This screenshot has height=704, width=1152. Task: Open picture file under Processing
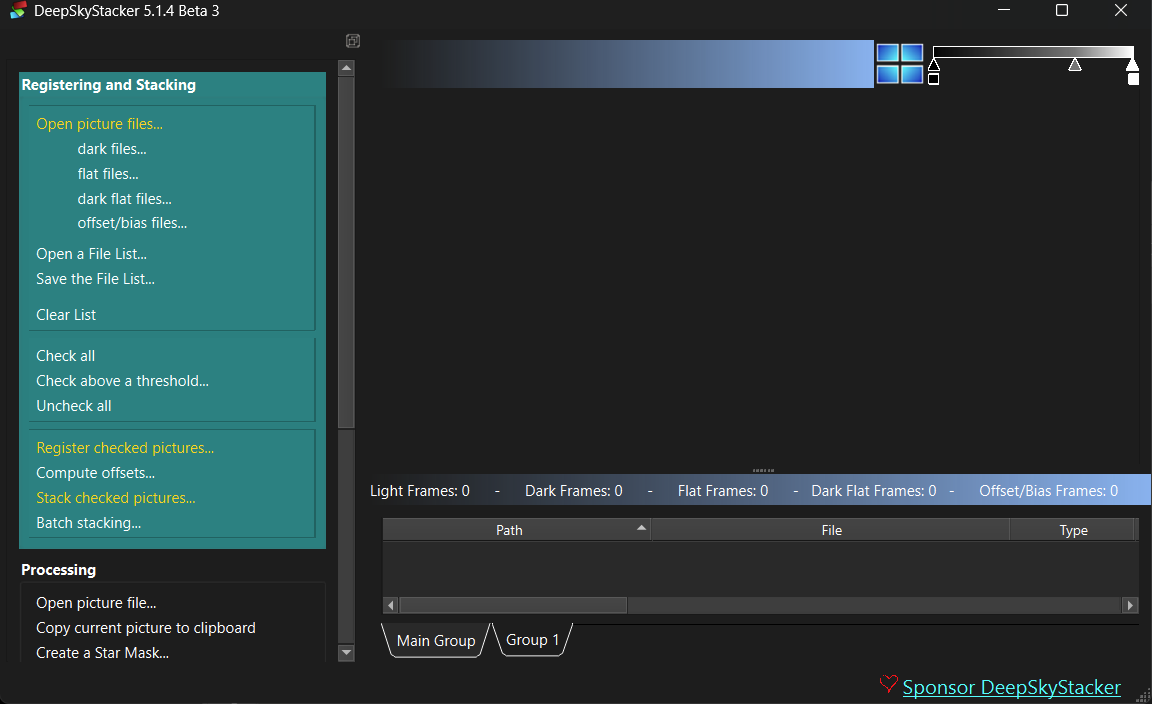pos(96,603)
